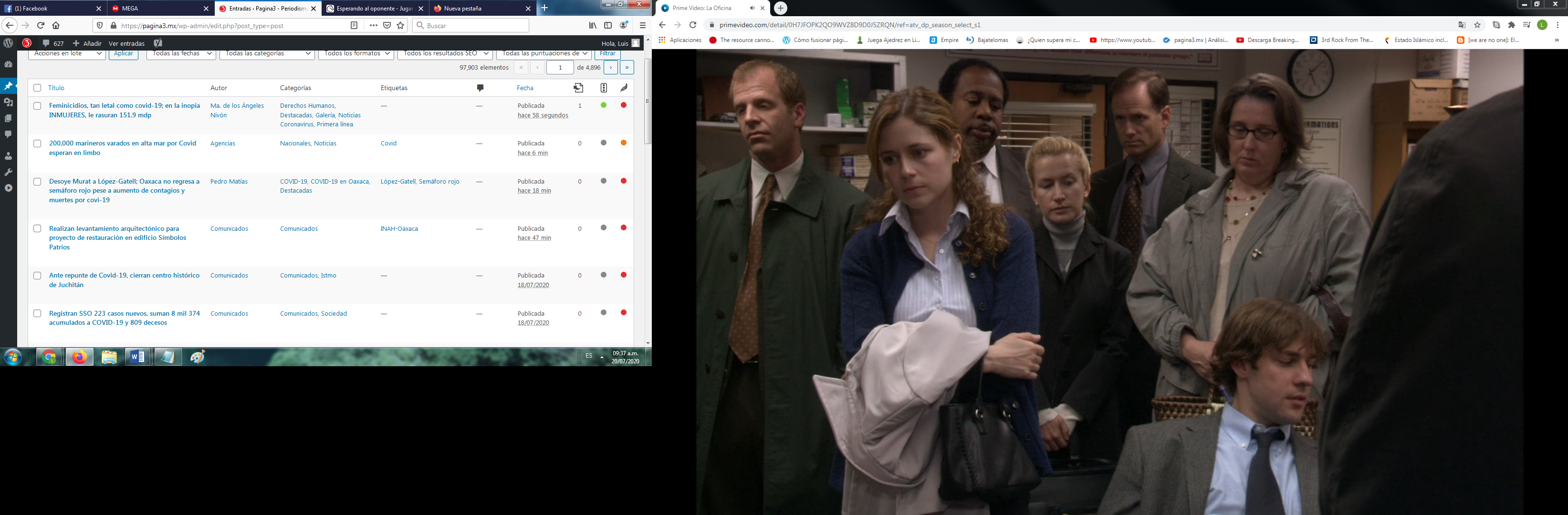Open Firefox hamburger menu
Viewport: 1568px width, 515px height.
[642, 26]
